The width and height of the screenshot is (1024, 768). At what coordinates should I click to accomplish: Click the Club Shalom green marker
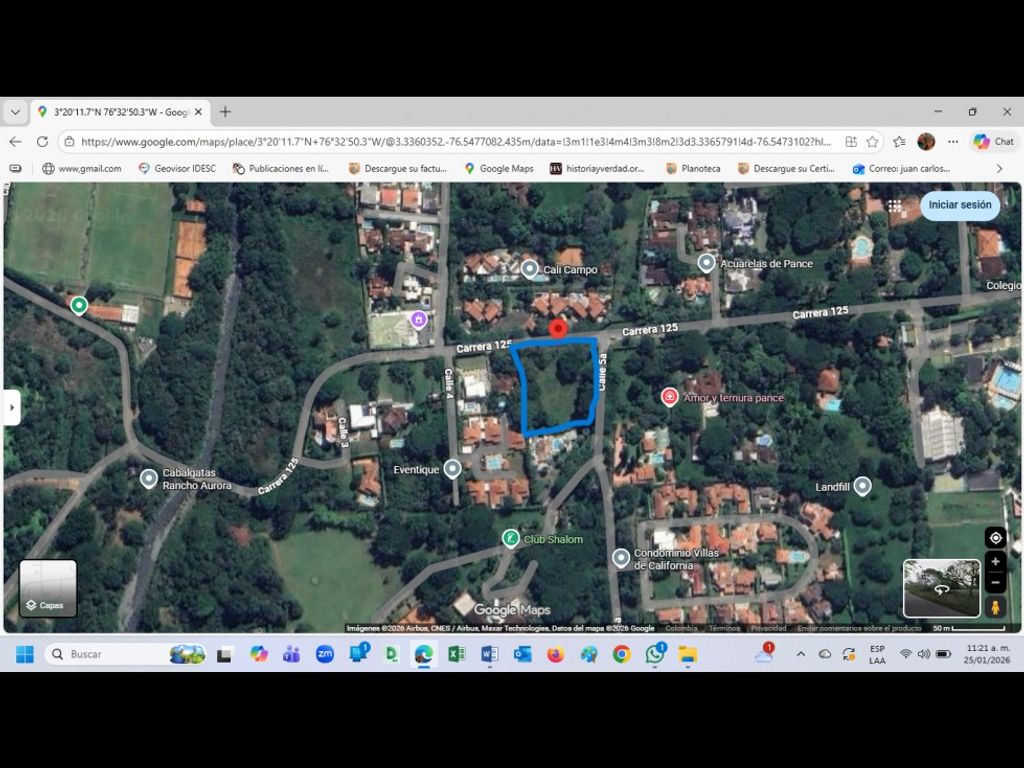coord(510,539)
